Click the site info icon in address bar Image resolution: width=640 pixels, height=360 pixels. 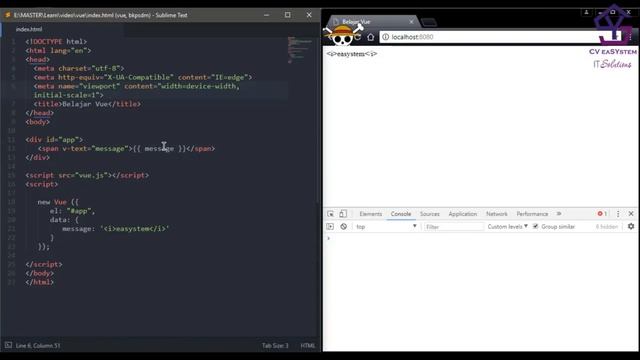tap(385, 37)
